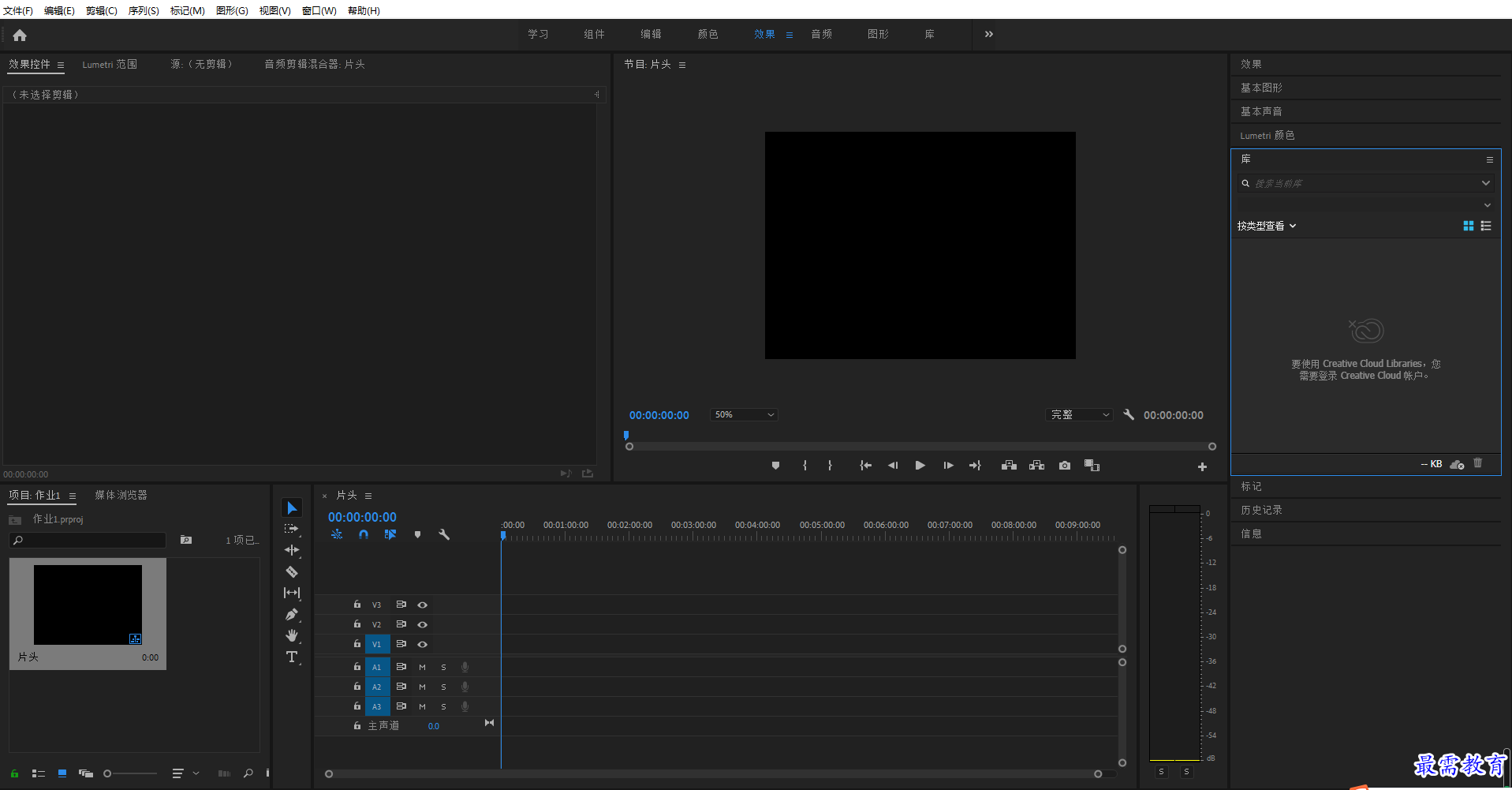Open the button editor plus icon
Viewport: 1512px width, 790px height.
pyautogui.click(x=1202, y=467)
